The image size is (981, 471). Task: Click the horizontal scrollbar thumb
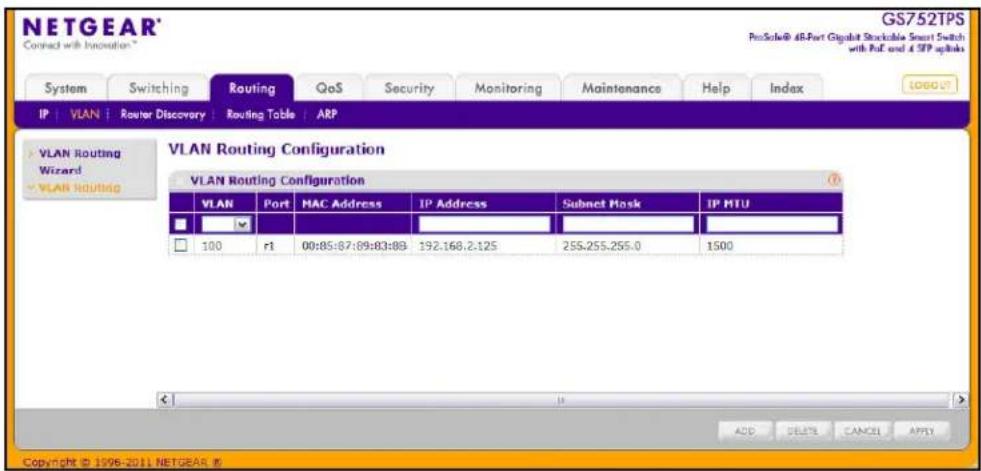(x=561, y=398)
